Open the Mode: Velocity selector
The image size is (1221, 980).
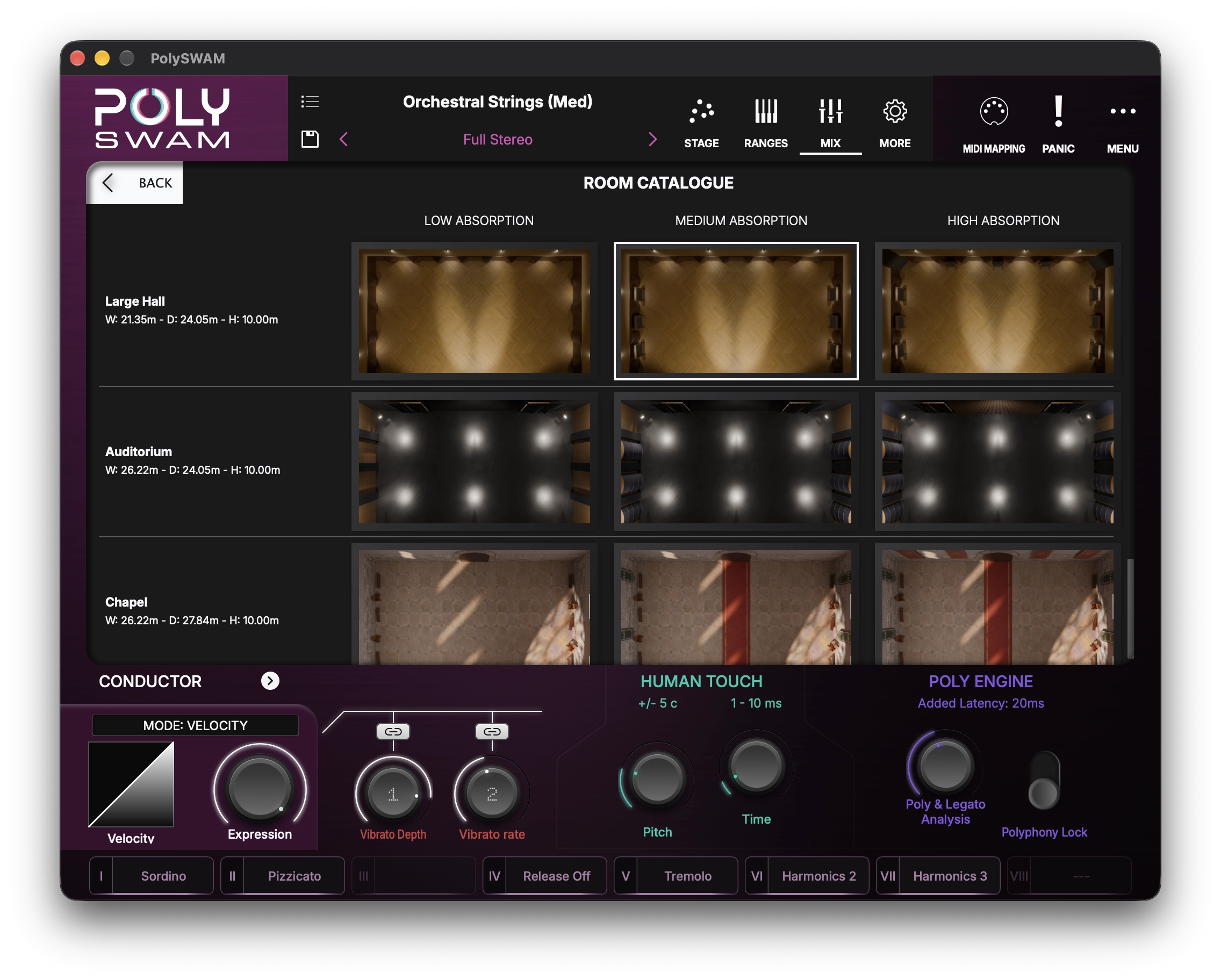(x=196, y=725)
